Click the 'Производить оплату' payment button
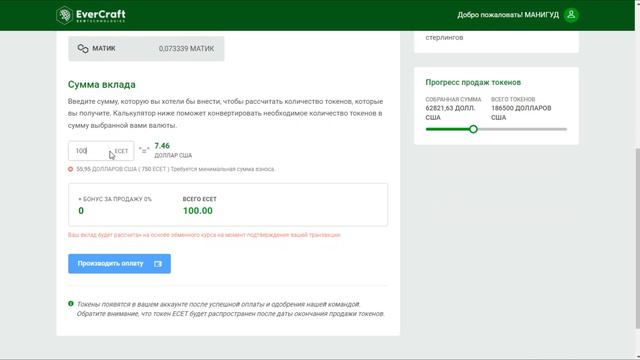Screen dimensions: 640x360 [119, 264]
